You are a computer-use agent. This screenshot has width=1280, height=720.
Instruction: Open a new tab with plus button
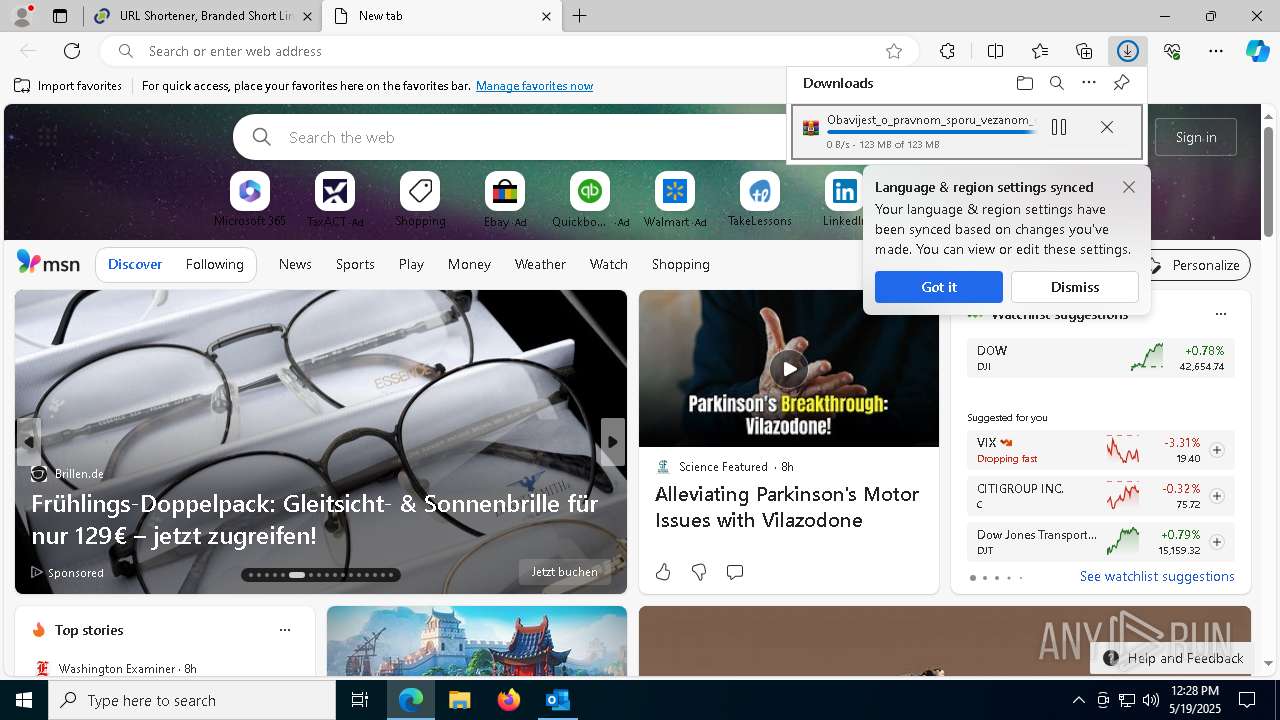580,16
